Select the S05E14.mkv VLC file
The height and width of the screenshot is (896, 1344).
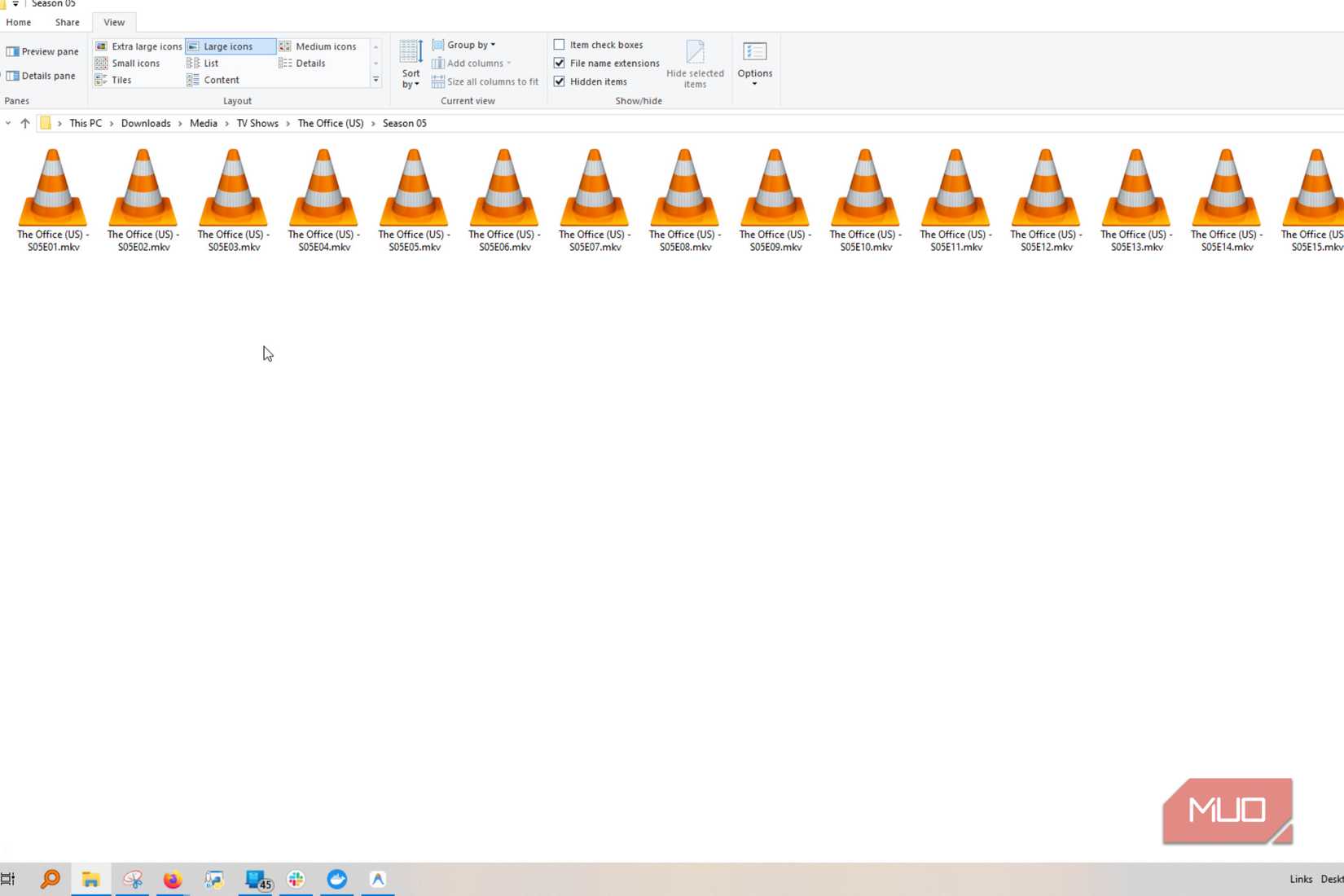pos(1228,200)
